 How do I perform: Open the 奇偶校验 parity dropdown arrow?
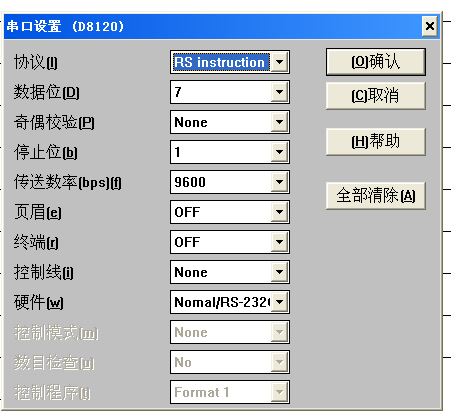[x=279, y=122]
